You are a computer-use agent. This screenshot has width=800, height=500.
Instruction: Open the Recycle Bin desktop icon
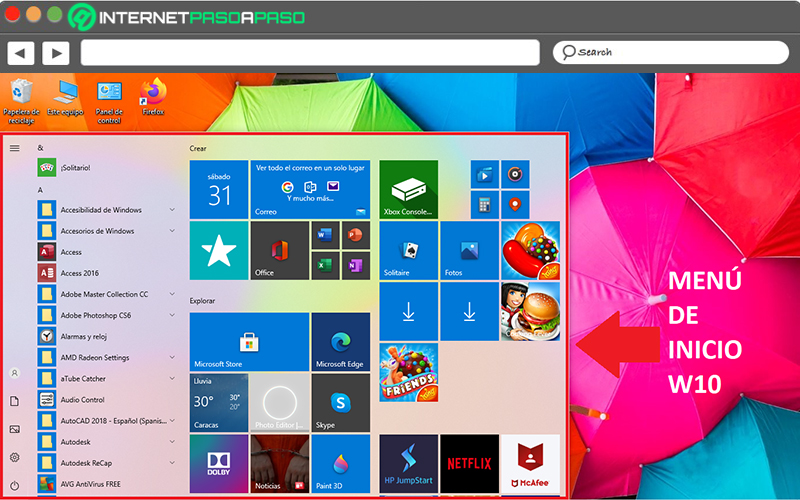pyautogui.click(x=21, y=102)
